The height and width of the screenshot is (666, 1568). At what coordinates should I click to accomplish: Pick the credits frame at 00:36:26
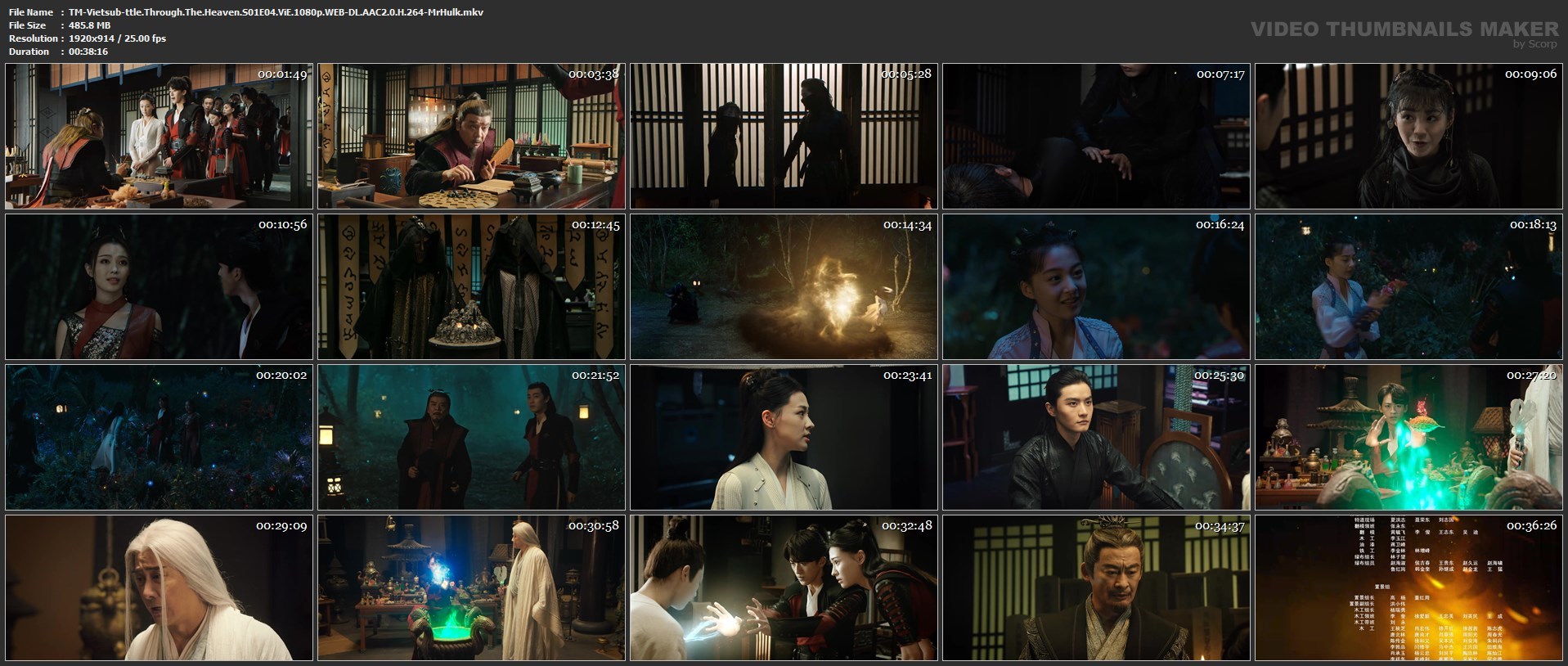pos(1409,587)
